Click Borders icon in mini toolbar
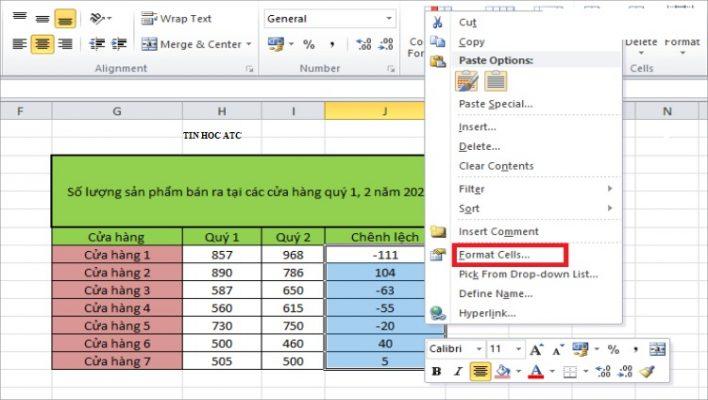 pyautogui.click(x=570, y=372)
